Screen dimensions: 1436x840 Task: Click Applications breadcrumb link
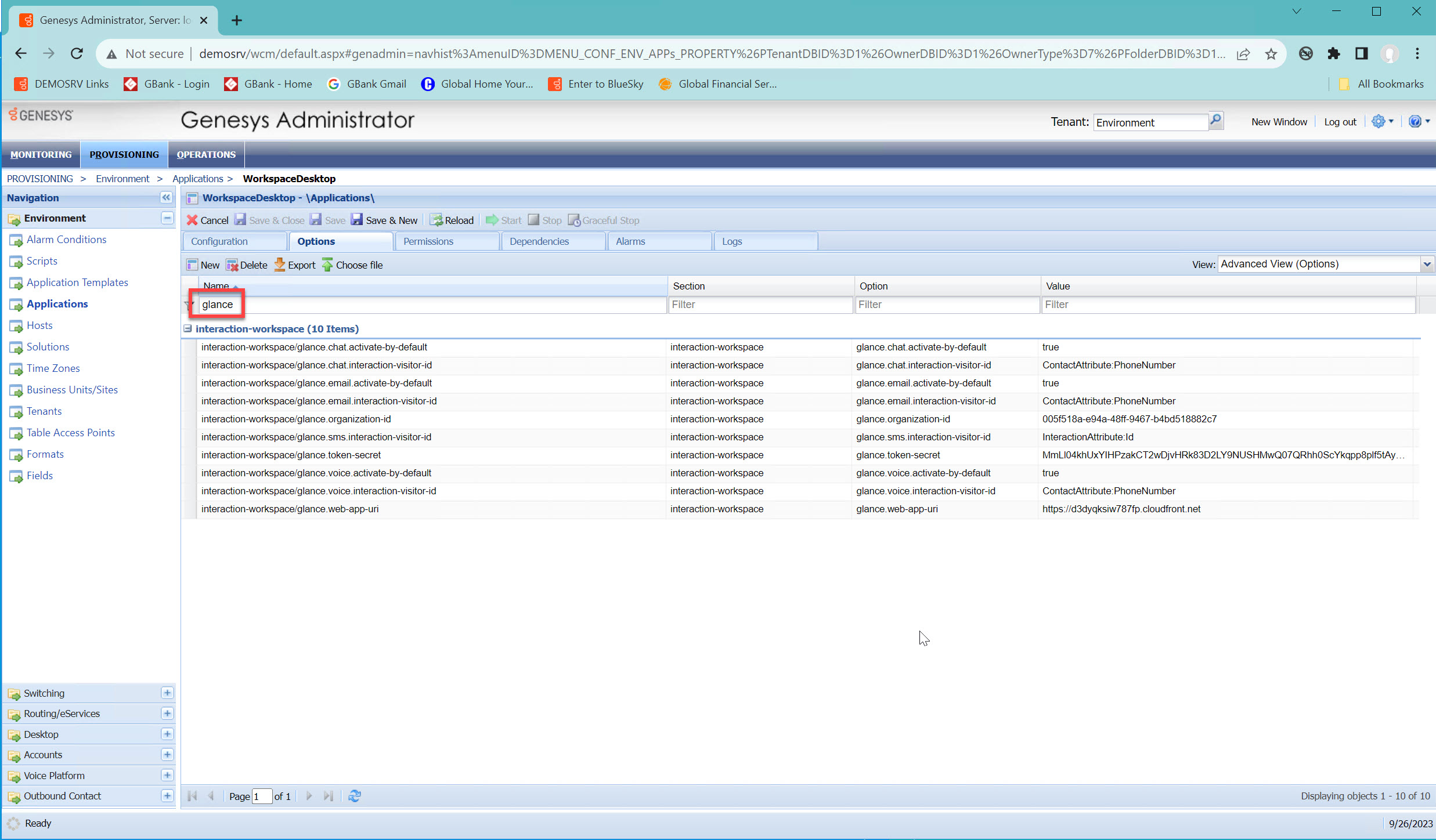198,179
